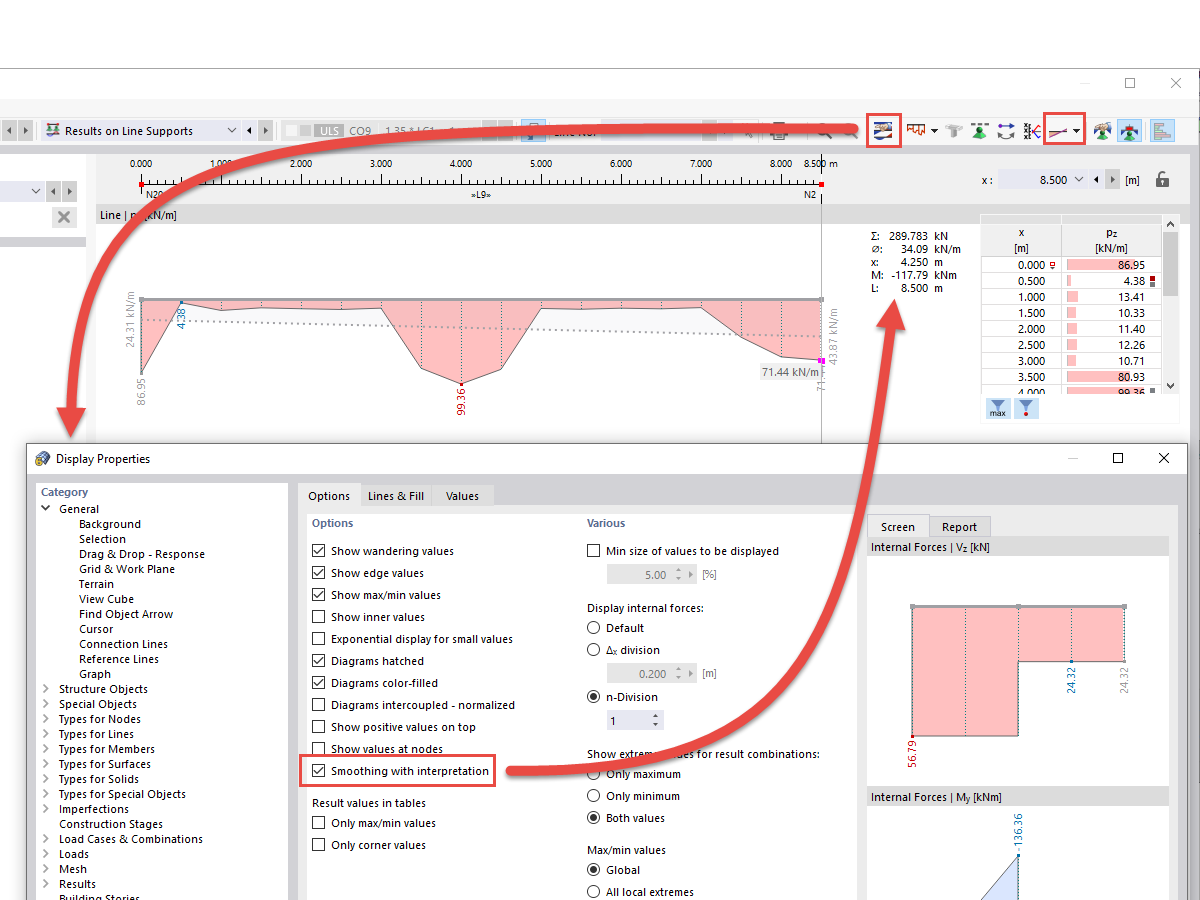Select the green figure analysis icon
This screenshot has width=1200, height=900.
pyautogui.click(x=979, y=130)
